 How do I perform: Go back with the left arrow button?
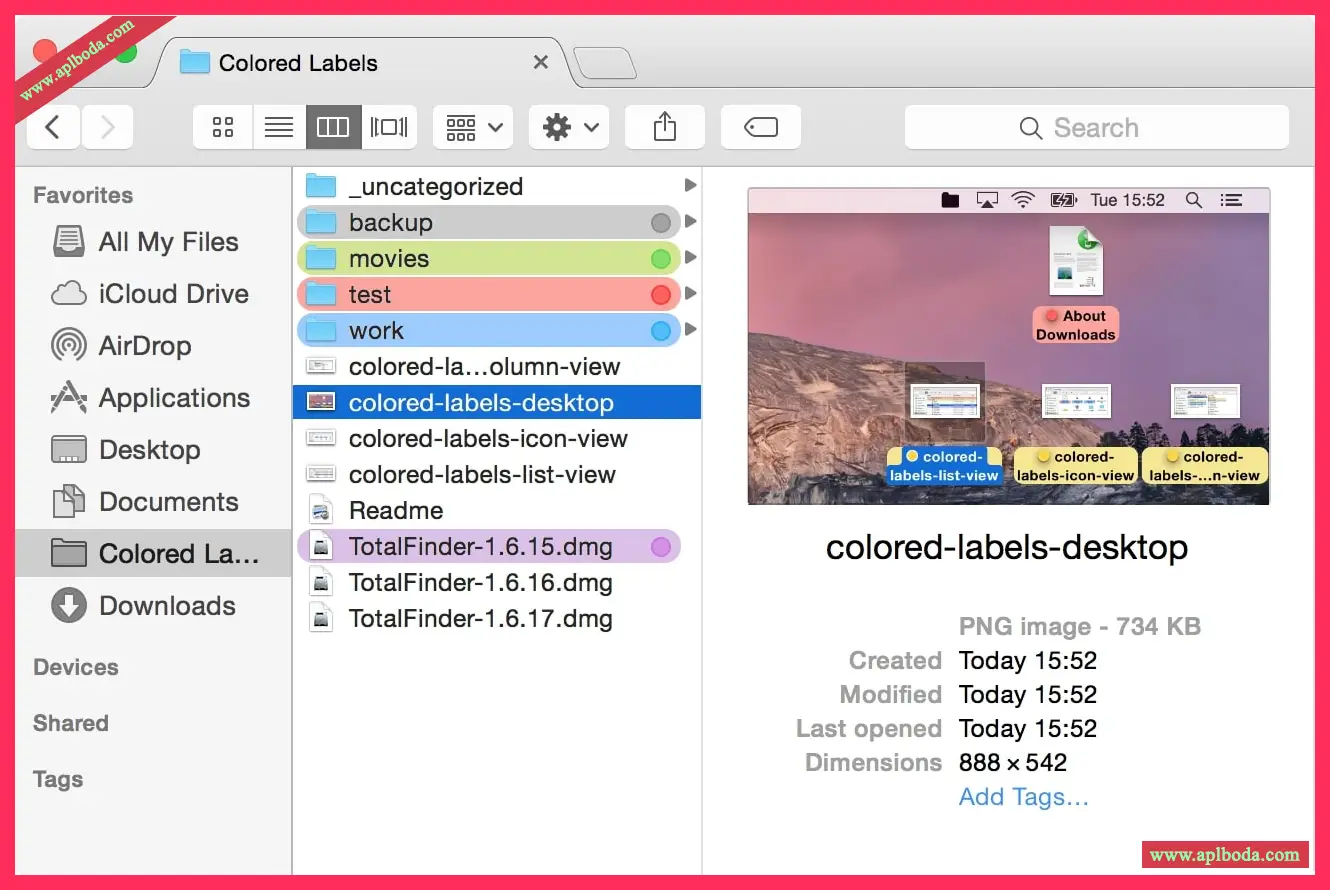pyautogui.click(x=53, y=127)
